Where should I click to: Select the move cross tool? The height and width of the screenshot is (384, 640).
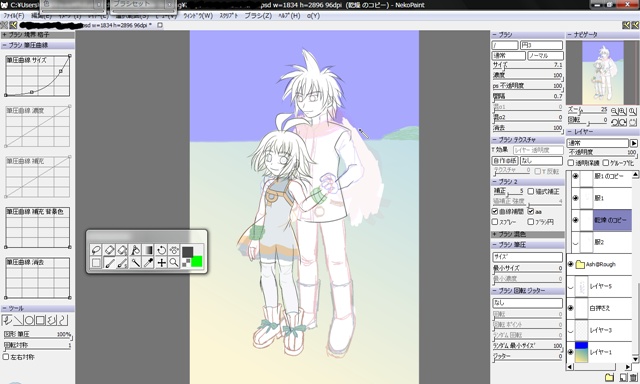[x=161, y=263]
